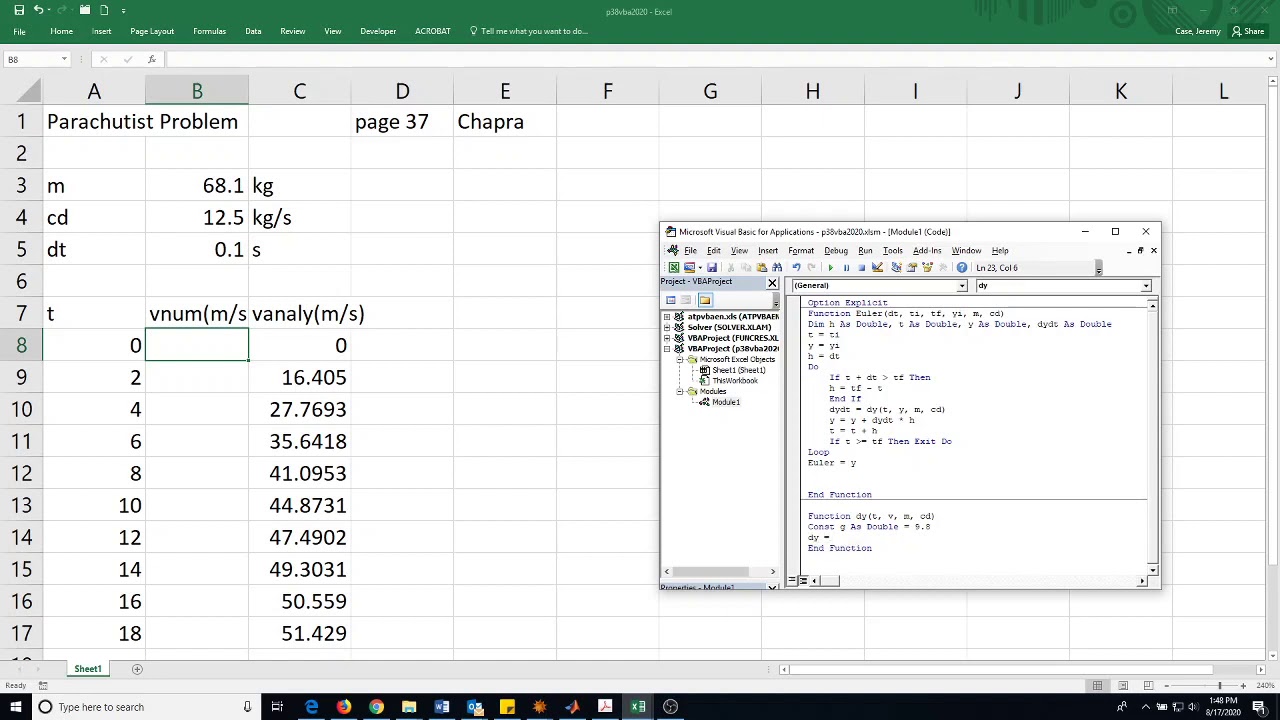Paste with the clipboard icon in the VBA toolbar
1280x720 pixels.
point(762,268)
